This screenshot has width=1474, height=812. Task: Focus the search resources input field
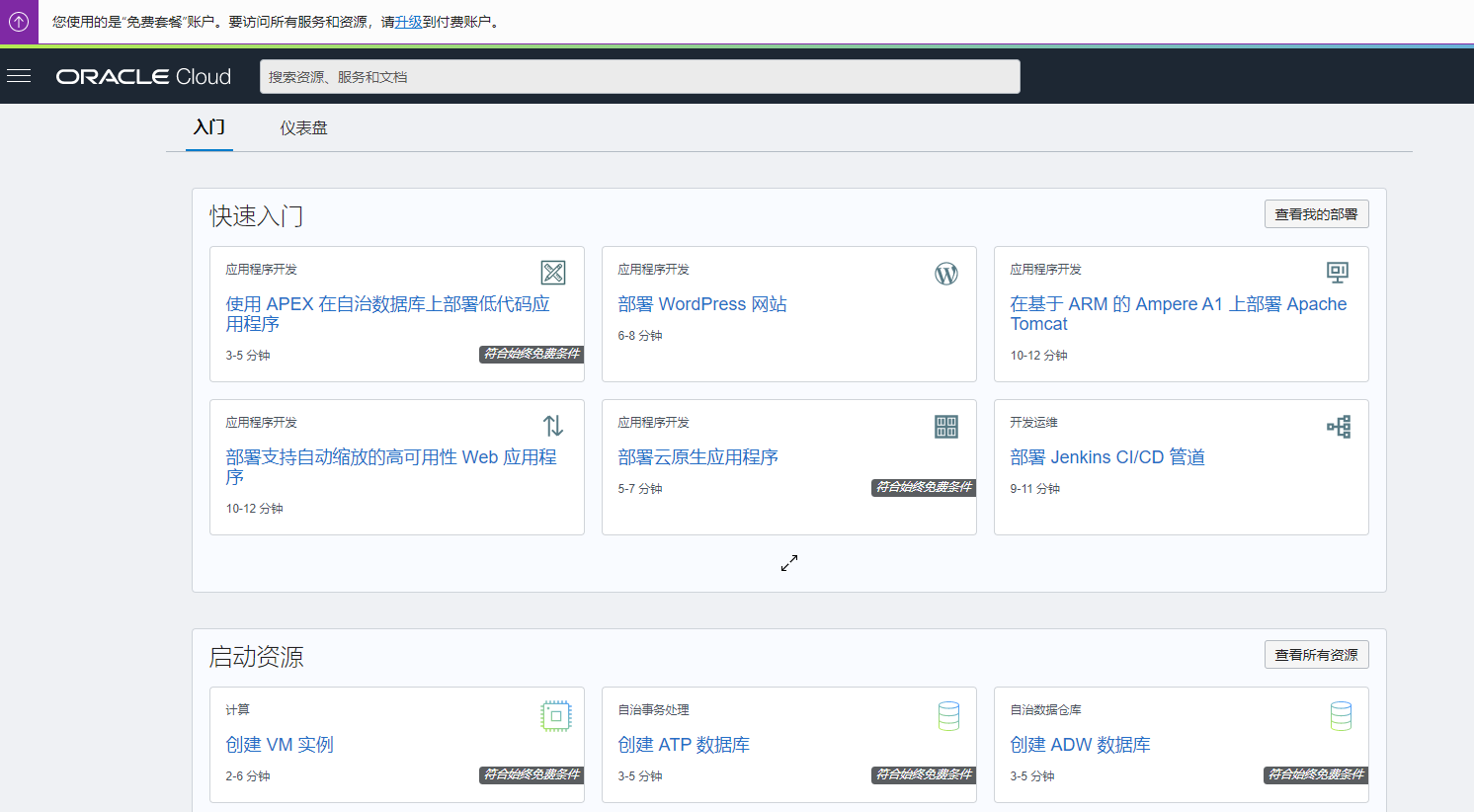pyautogui.click(x=640, y=77)
